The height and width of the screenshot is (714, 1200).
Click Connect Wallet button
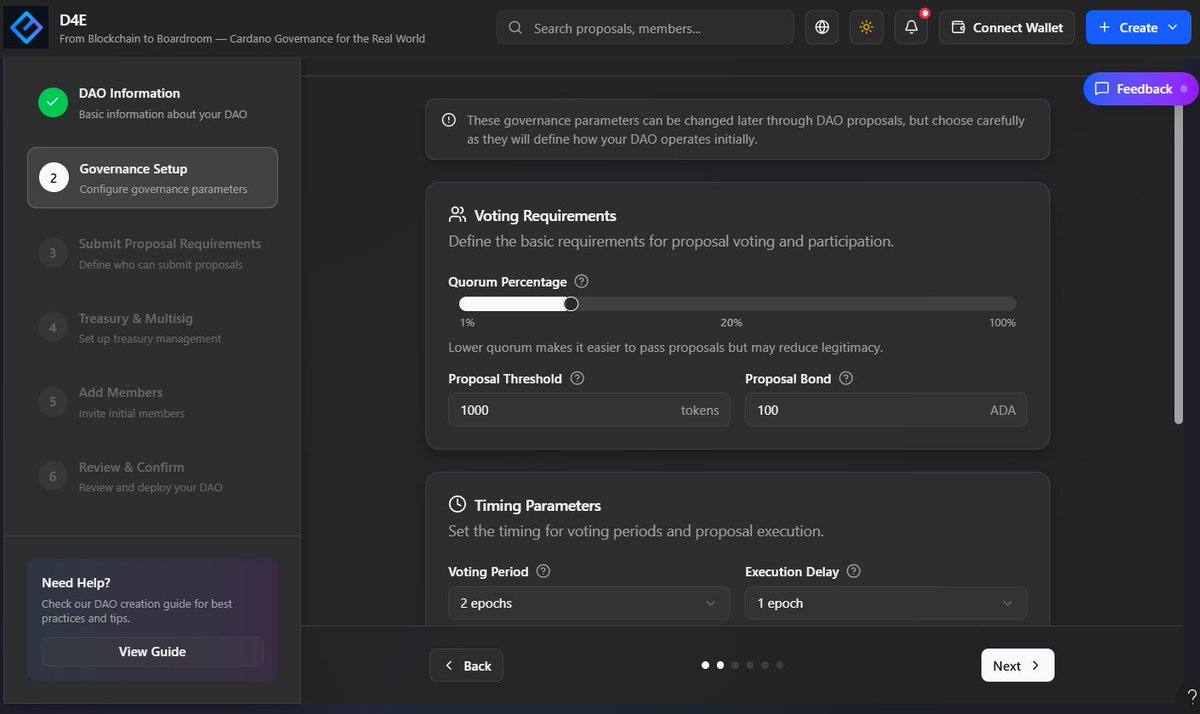coord(1007,27)
